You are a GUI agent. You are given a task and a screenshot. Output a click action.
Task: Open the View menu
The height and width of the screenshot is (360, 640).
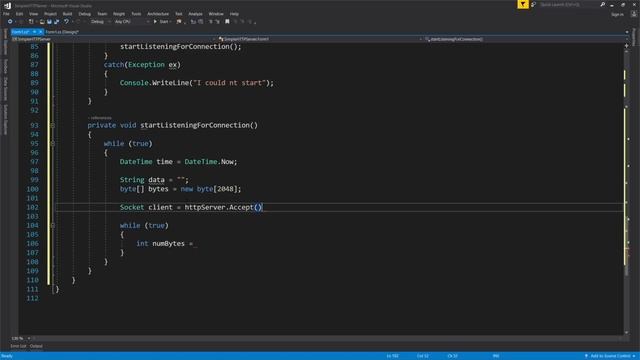(33, 14)
